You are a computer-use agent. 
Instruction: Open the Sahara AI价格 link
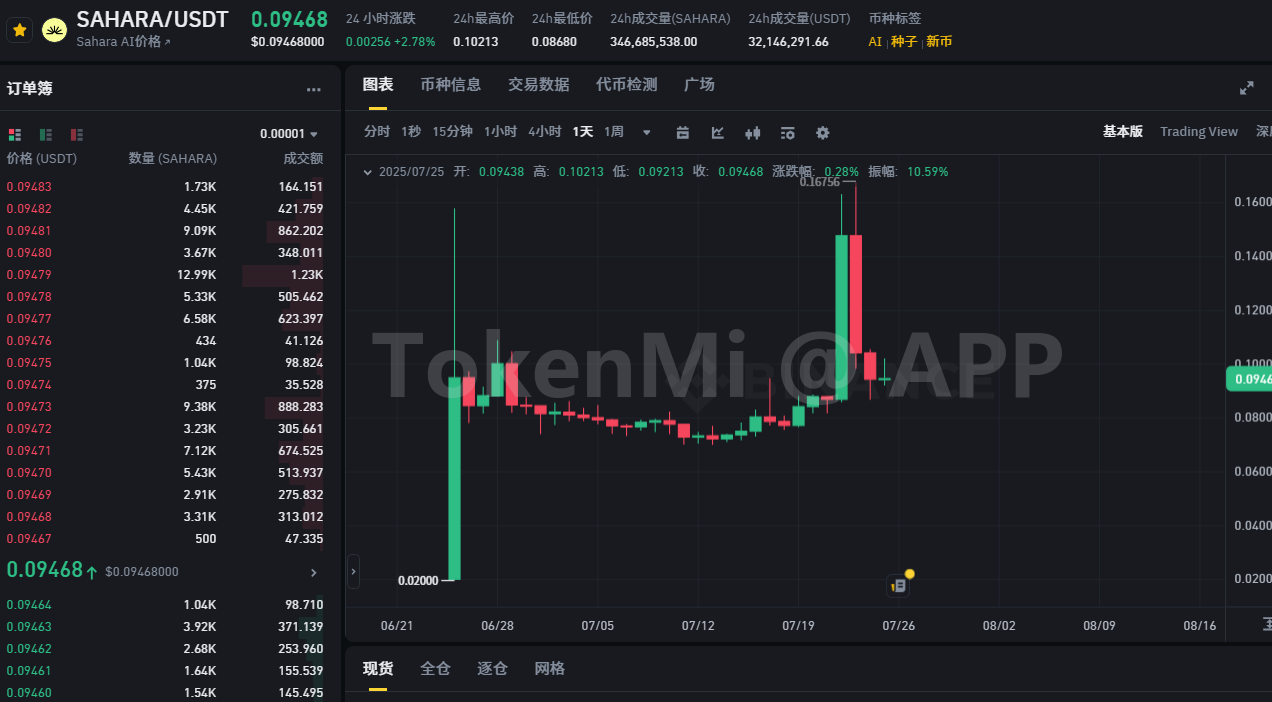pos(123,42)
